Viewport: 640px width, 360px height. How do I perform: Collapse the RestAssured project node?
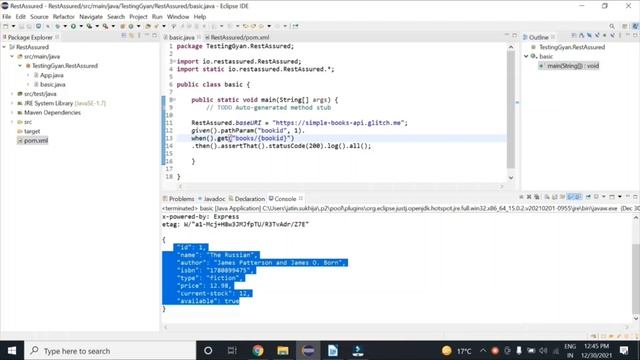[x=4, y=47]
